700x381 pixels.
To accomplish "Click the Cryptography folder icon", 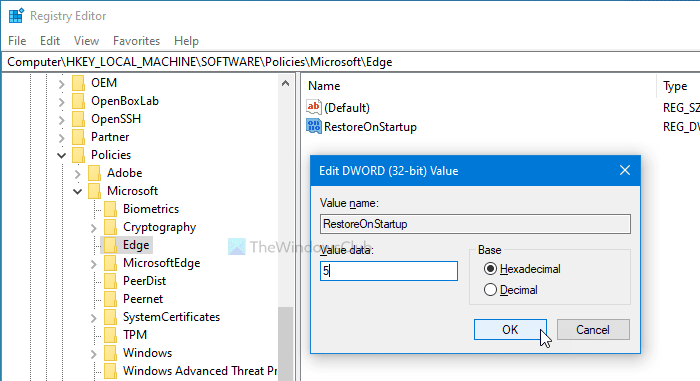I will (111, 227).
